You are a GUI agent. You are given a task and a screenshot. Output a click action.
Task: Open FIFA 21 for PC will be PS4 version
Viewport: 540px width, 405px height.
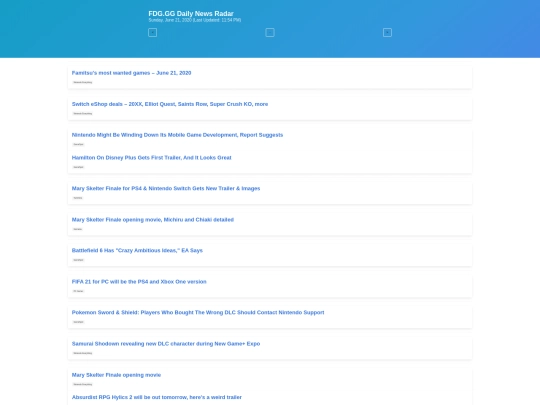click(139, 282)
